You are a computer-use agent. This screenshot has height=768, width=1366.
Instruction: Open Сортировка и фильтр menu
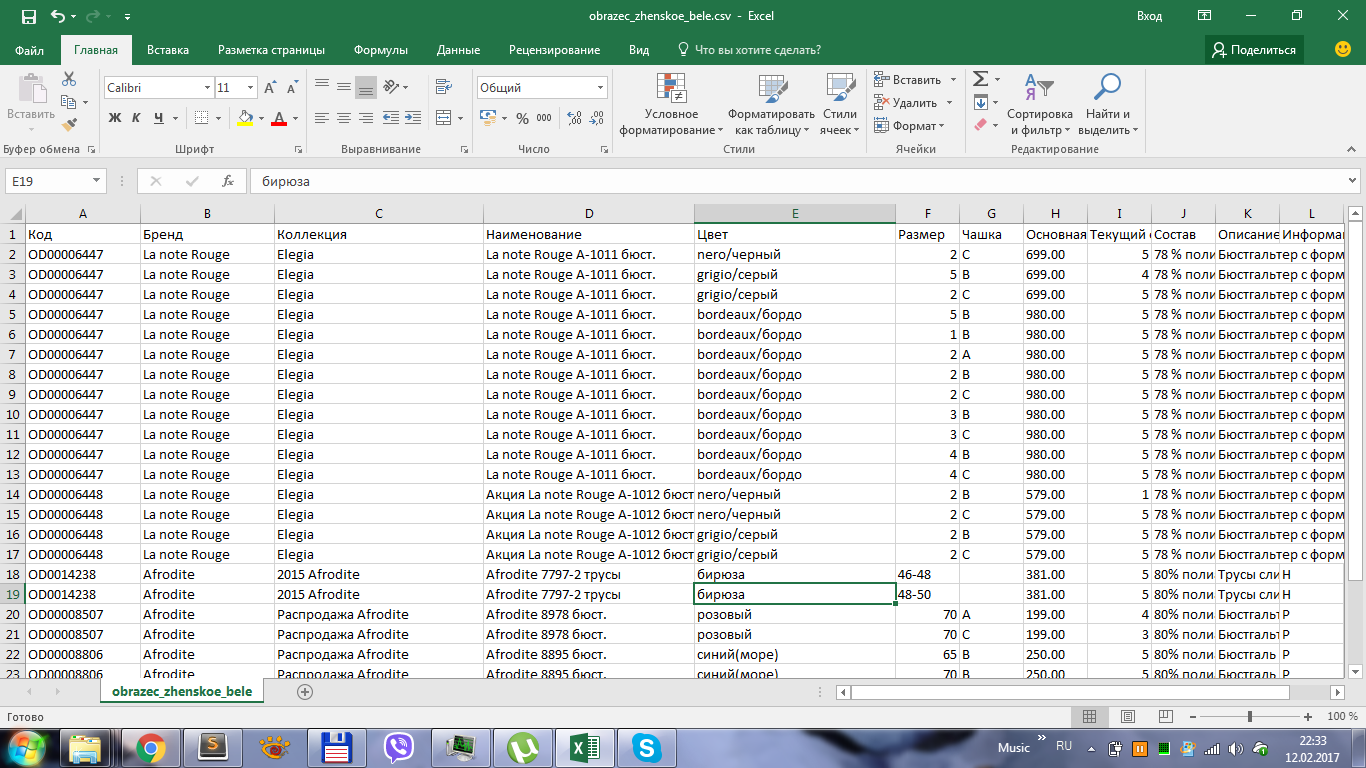[x=1040, y=105]
